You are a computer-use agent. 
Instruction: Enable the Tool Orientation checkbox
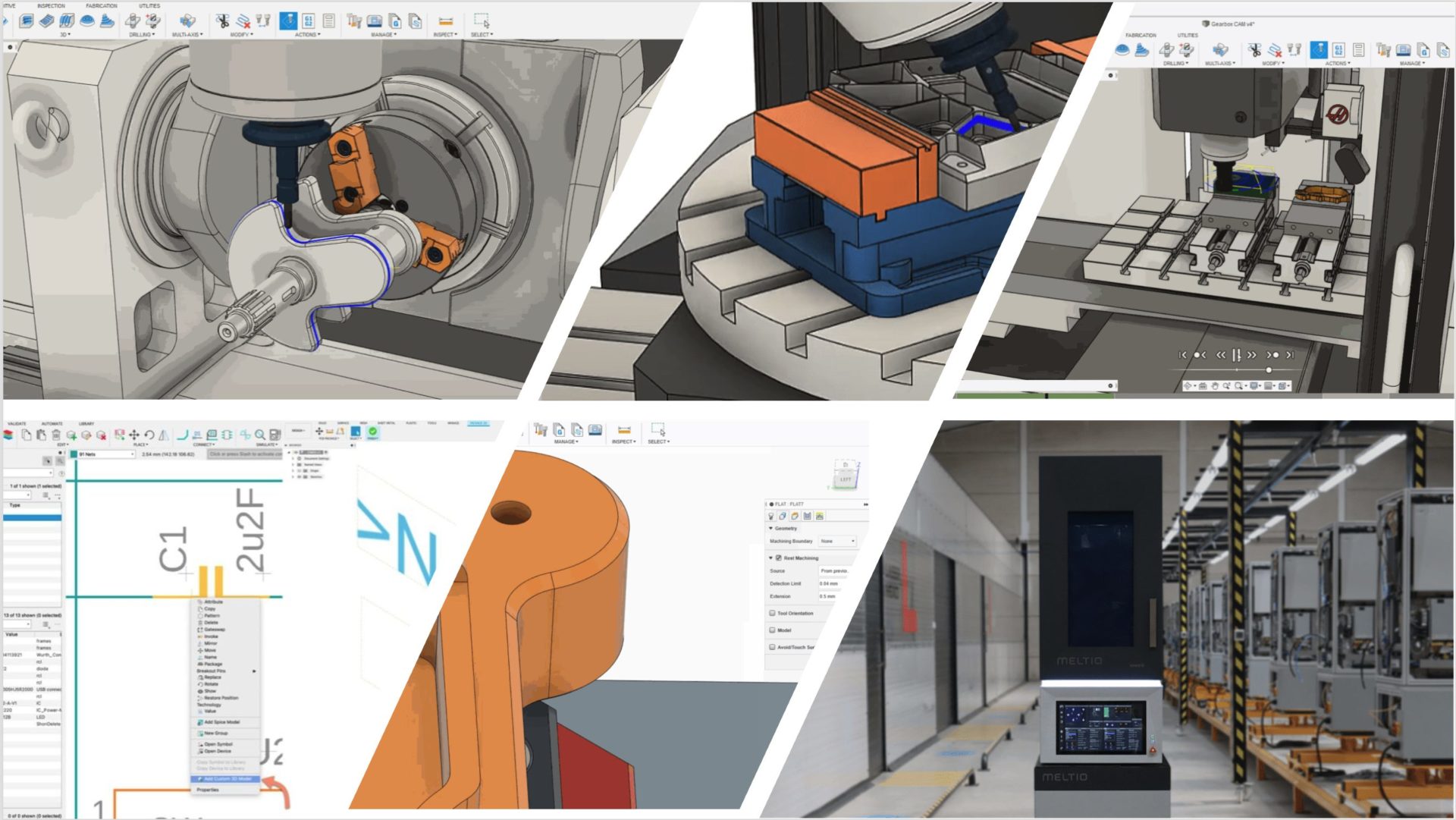pyautogui.click(x=772, y=613)
